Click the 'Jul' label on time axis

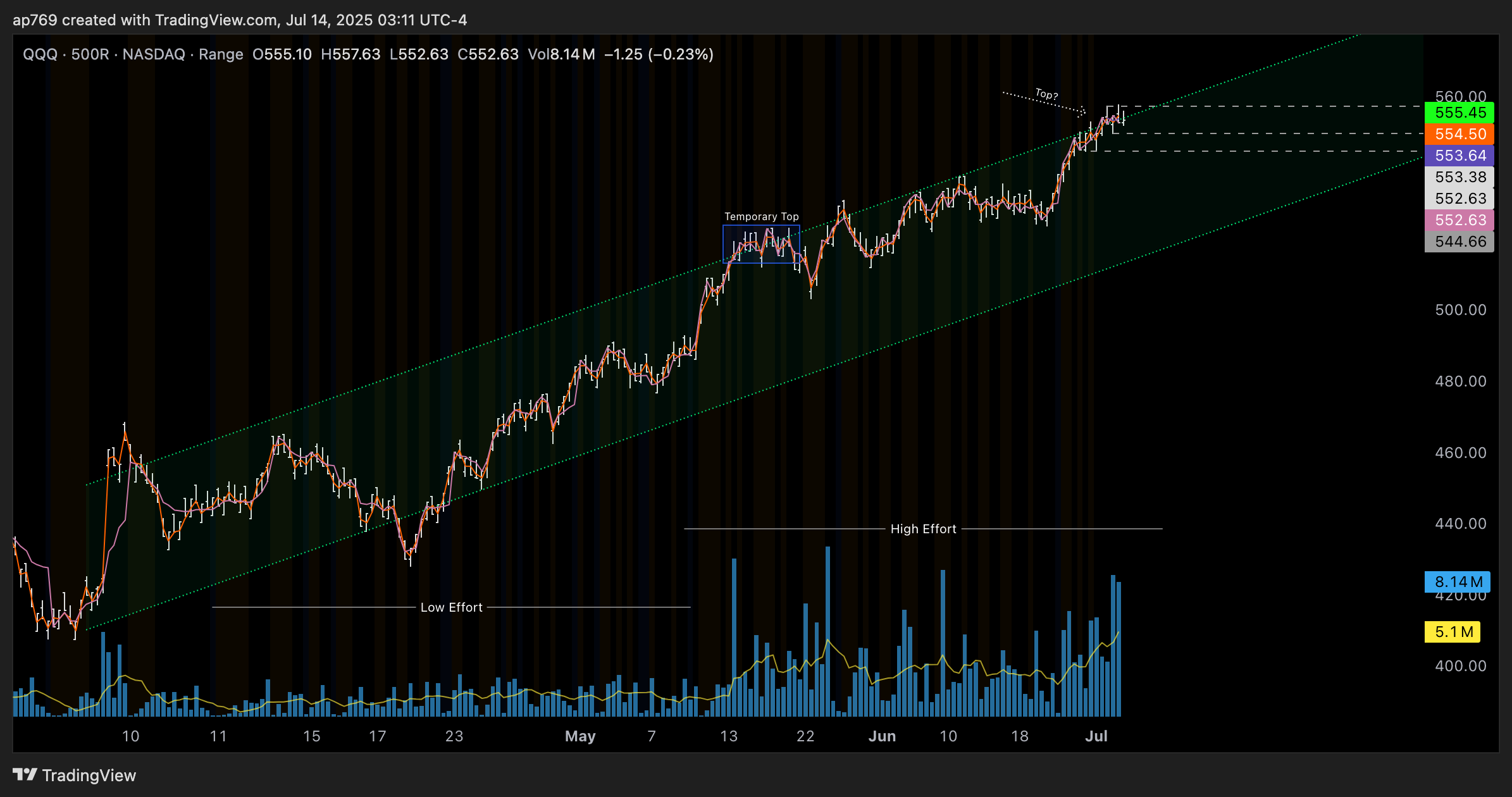(1096, 736)
